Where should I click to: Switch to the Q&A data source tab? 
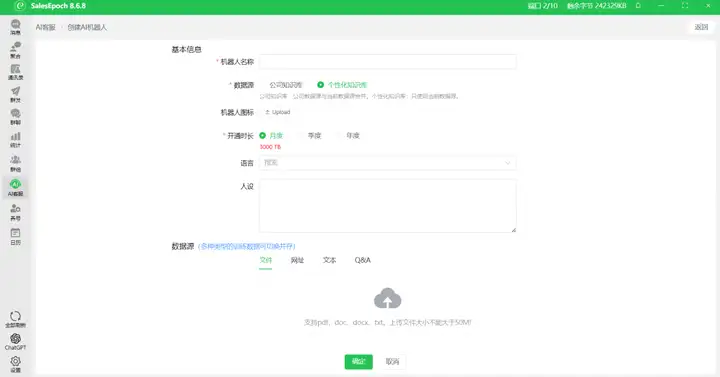(362, 260)
